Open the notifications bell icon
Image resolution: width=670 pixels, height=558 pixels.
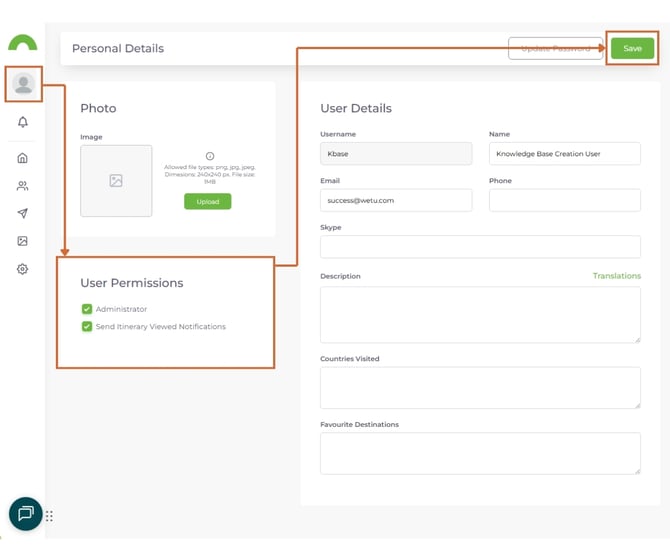[x=23, y=122]
